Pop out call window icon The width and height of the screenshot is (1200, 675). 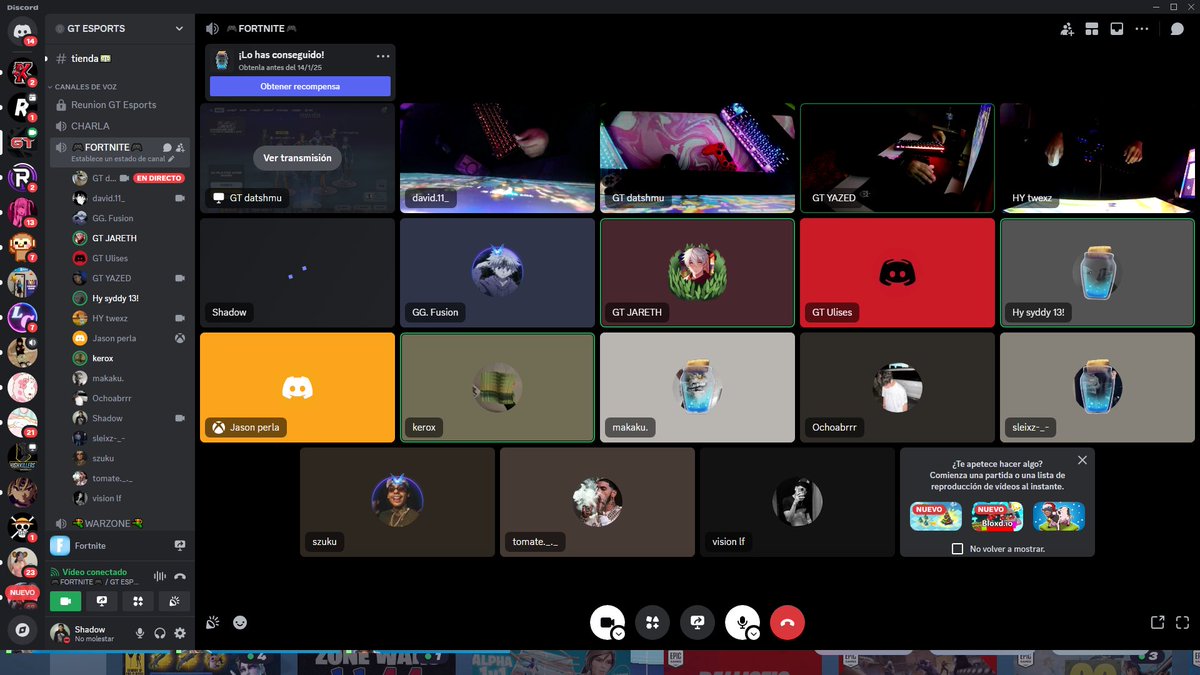(1157, 622)
